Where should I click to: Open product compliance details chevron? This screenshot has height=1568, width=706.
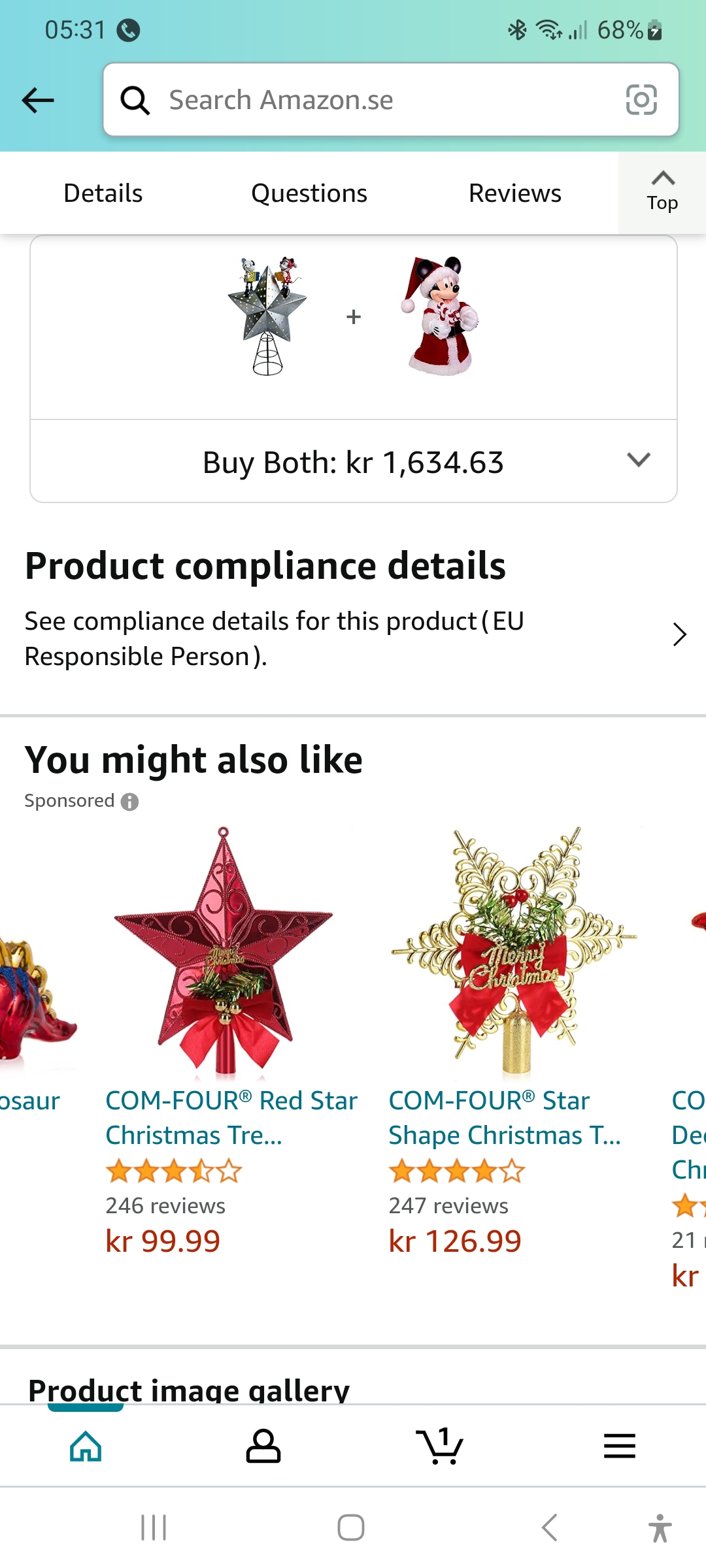coord(679,634)
